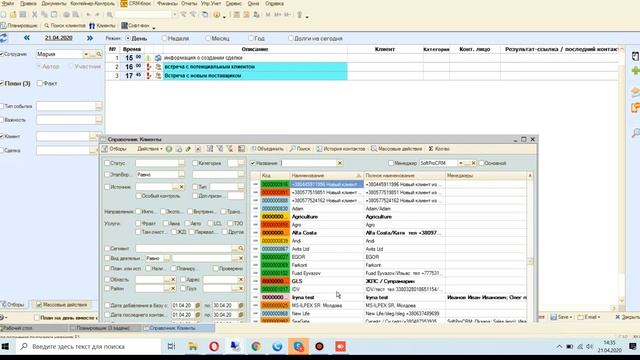Expand toolbar overflow arrow after Софт-фон

click(154, 28)
